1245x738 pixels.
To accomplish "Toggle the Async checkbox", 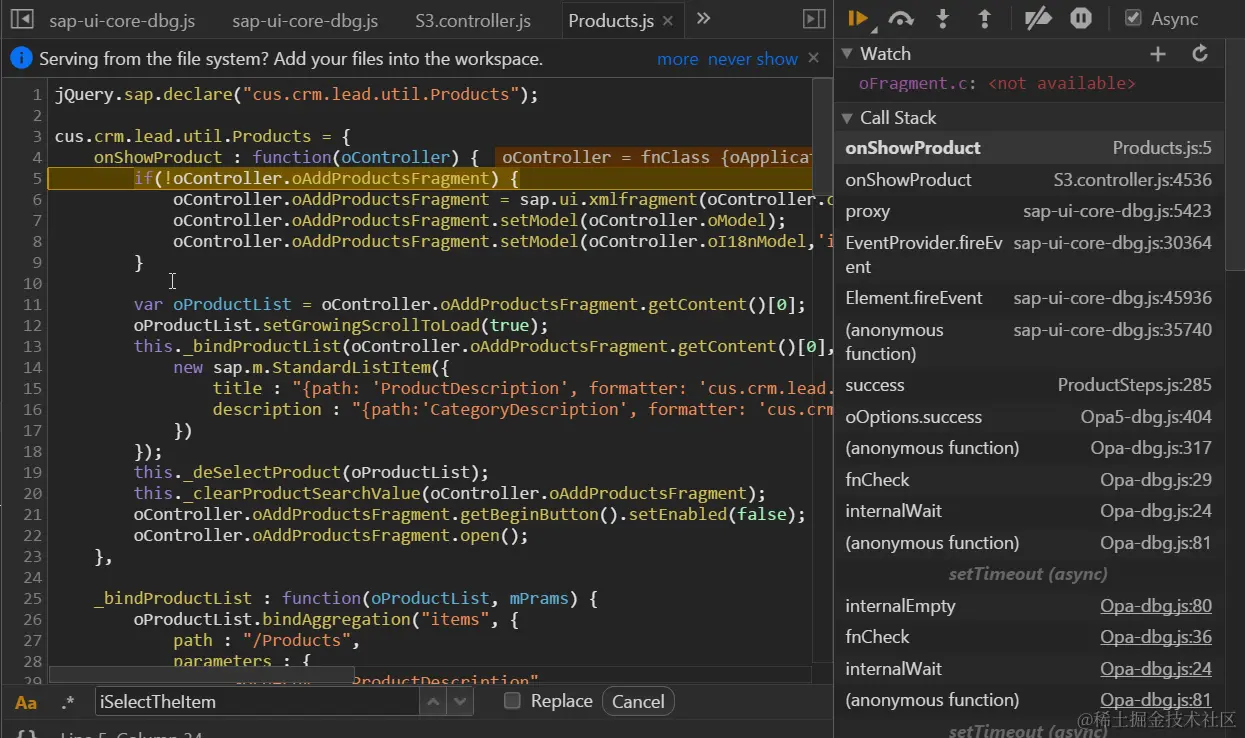I will coord(1133,18).
